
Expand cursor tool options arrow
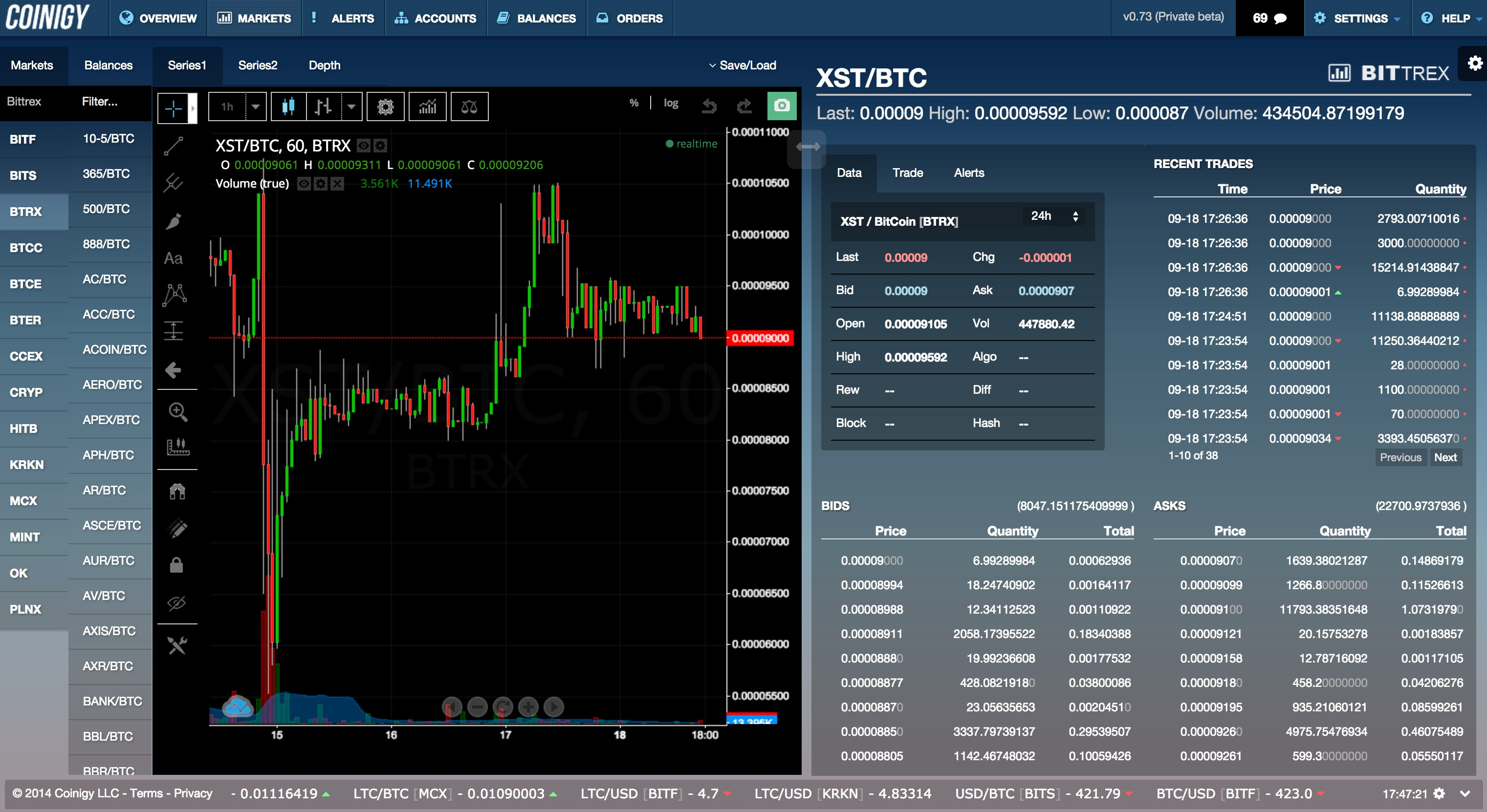click(x=194, y=108)
